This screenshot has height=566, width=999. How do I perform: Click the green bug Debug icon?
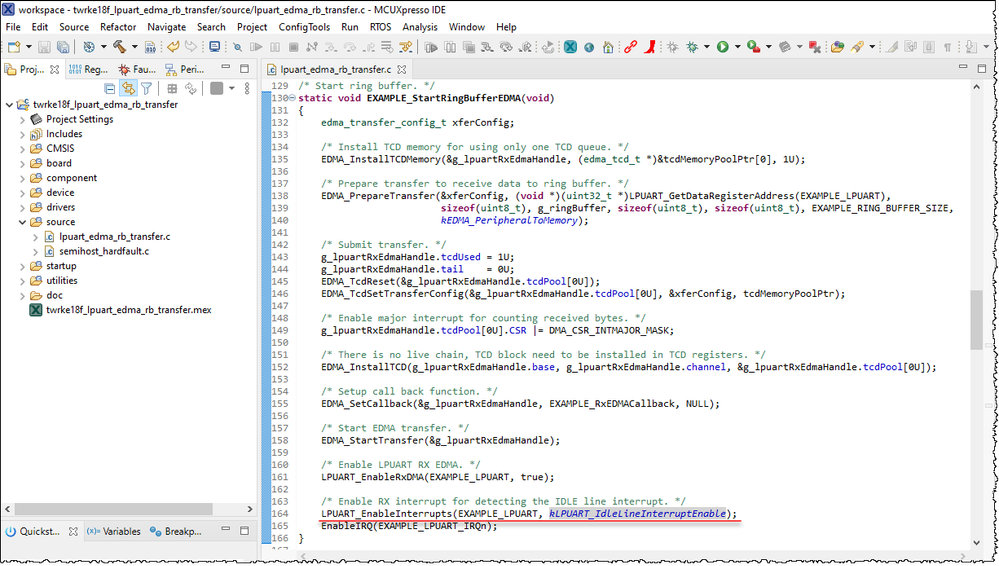coord(693,47)
